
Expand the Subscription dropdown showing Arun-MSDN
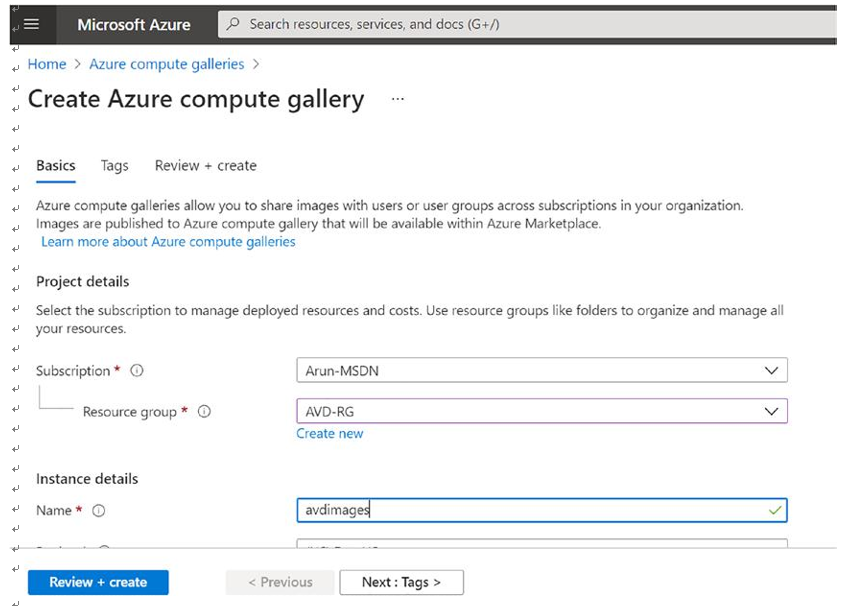542,370
